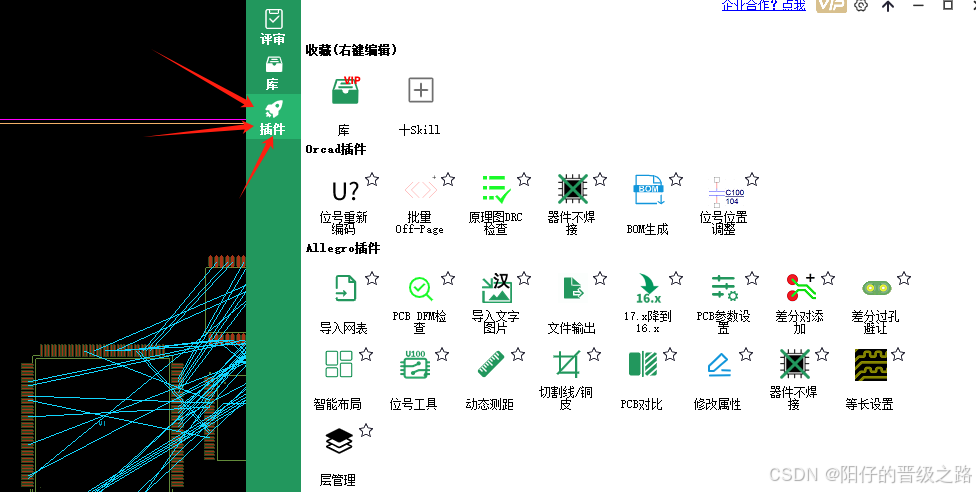The image size is (976, 492).
Task: Open settings gear in title bar
Action: click(x=861, y=5)
